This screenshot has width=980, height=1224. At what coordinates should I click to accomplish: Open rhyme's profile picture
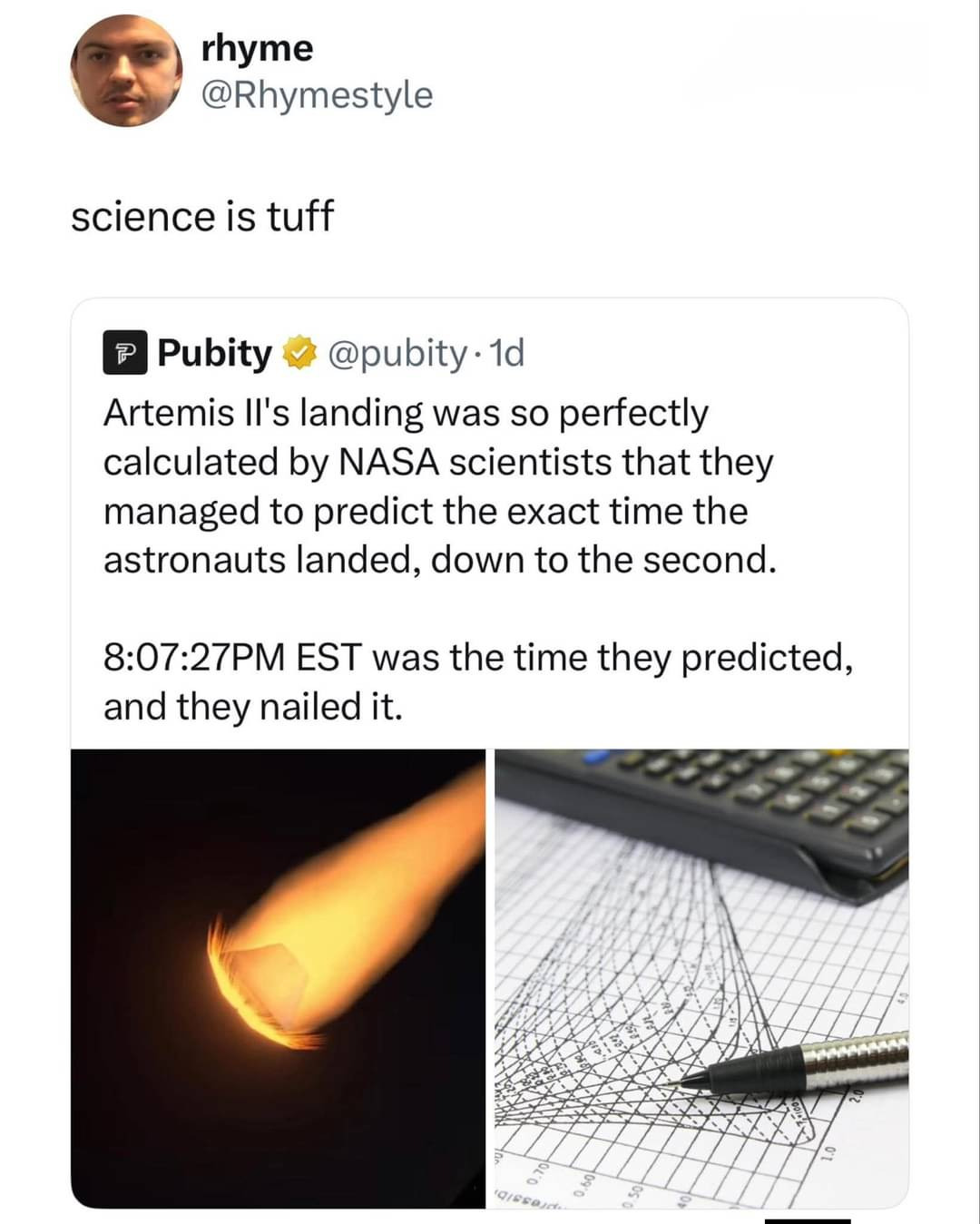point(126,70)
